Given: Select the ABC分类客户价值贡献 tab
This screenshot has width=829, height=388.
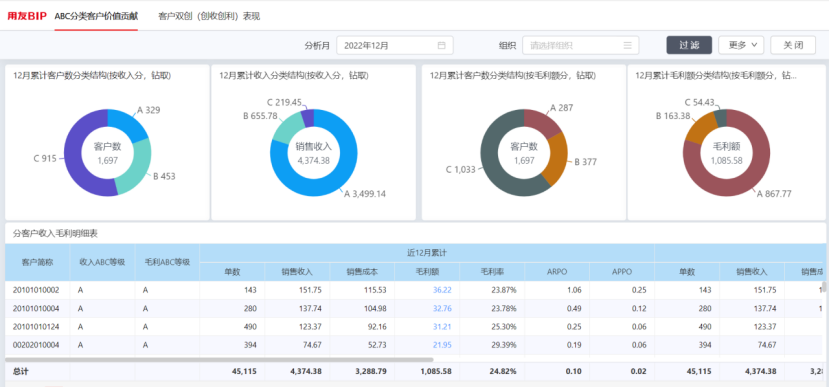Looking at the screenshot, I should click(96, 16).
